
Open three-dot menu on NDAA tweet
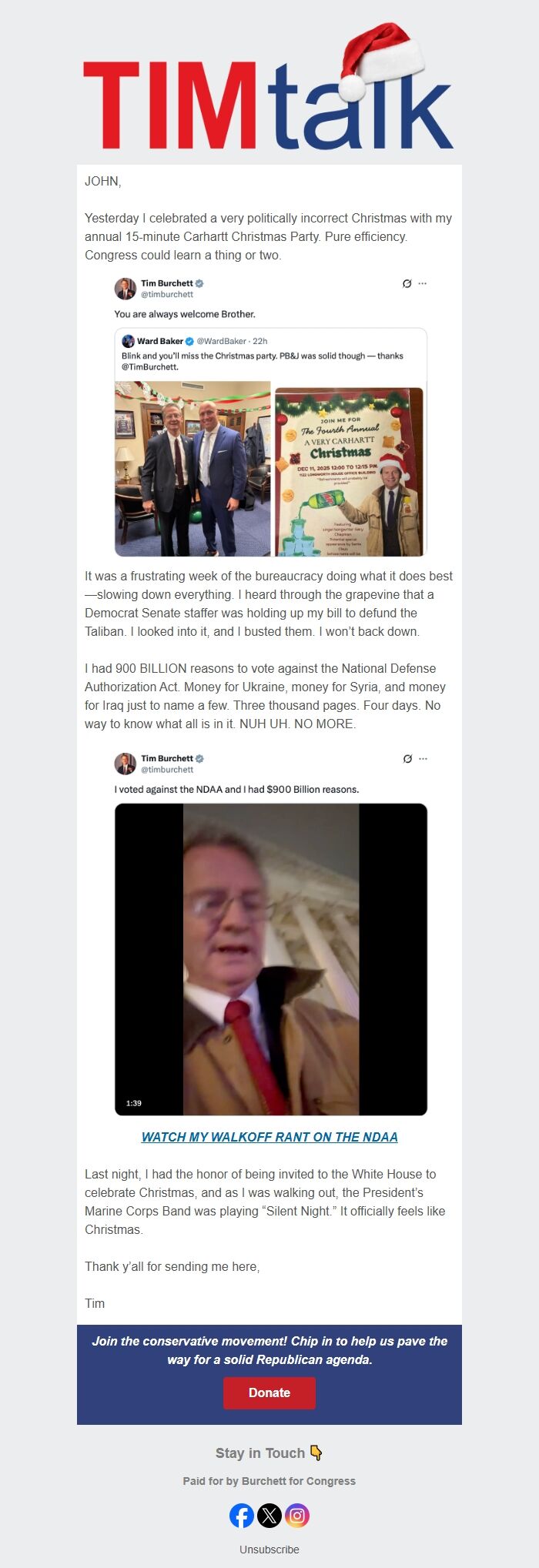(x=423, y=758)
